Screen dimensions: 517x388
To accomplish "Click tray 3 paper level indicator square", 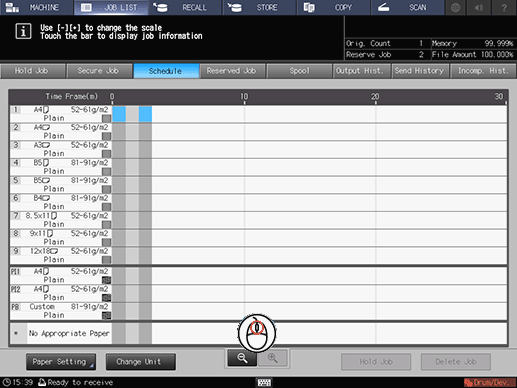I will click(106, 154).
